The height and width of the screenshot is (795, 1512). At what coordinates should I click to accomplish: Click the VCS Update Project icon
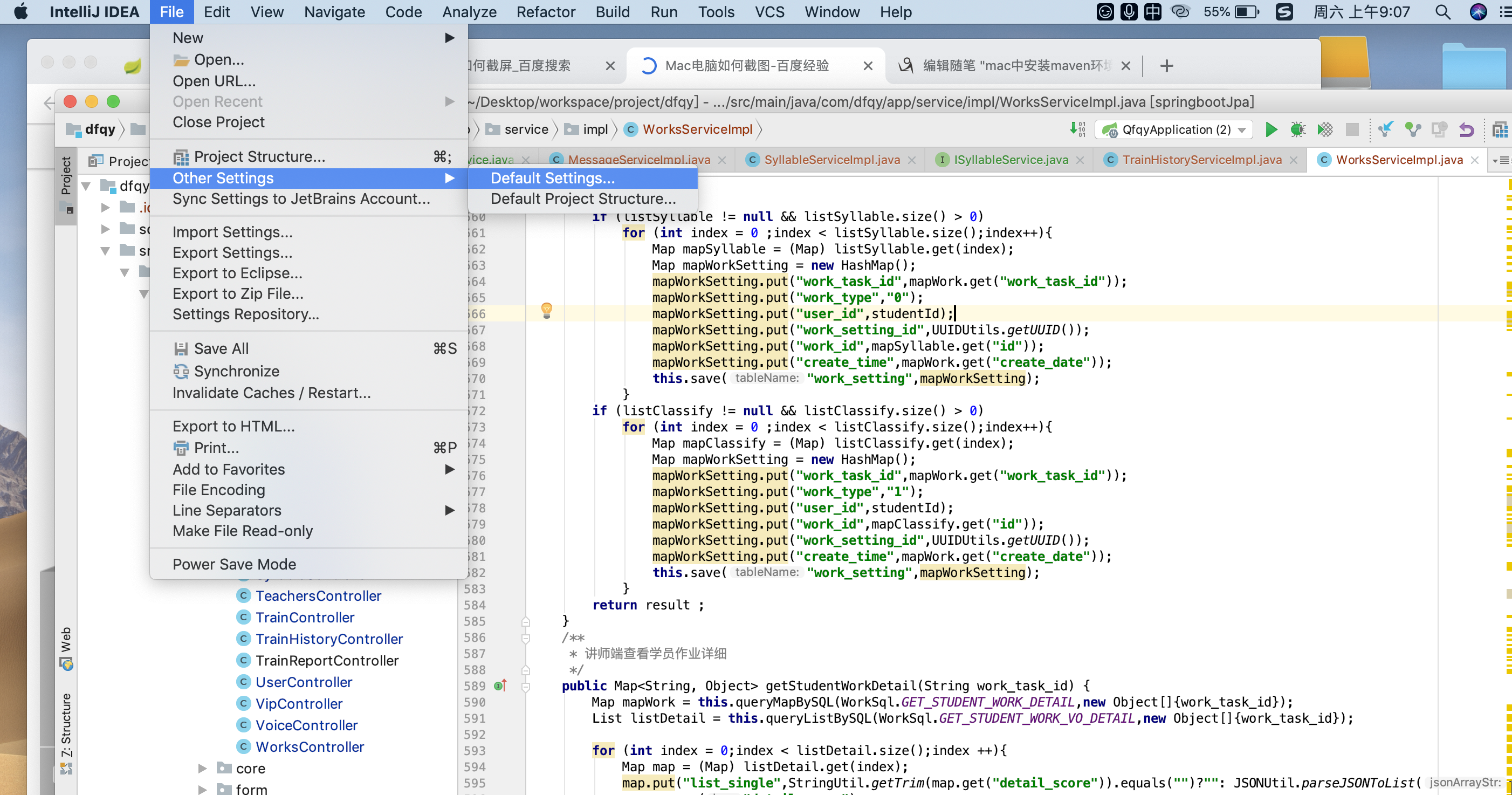tap(1385, 129)
